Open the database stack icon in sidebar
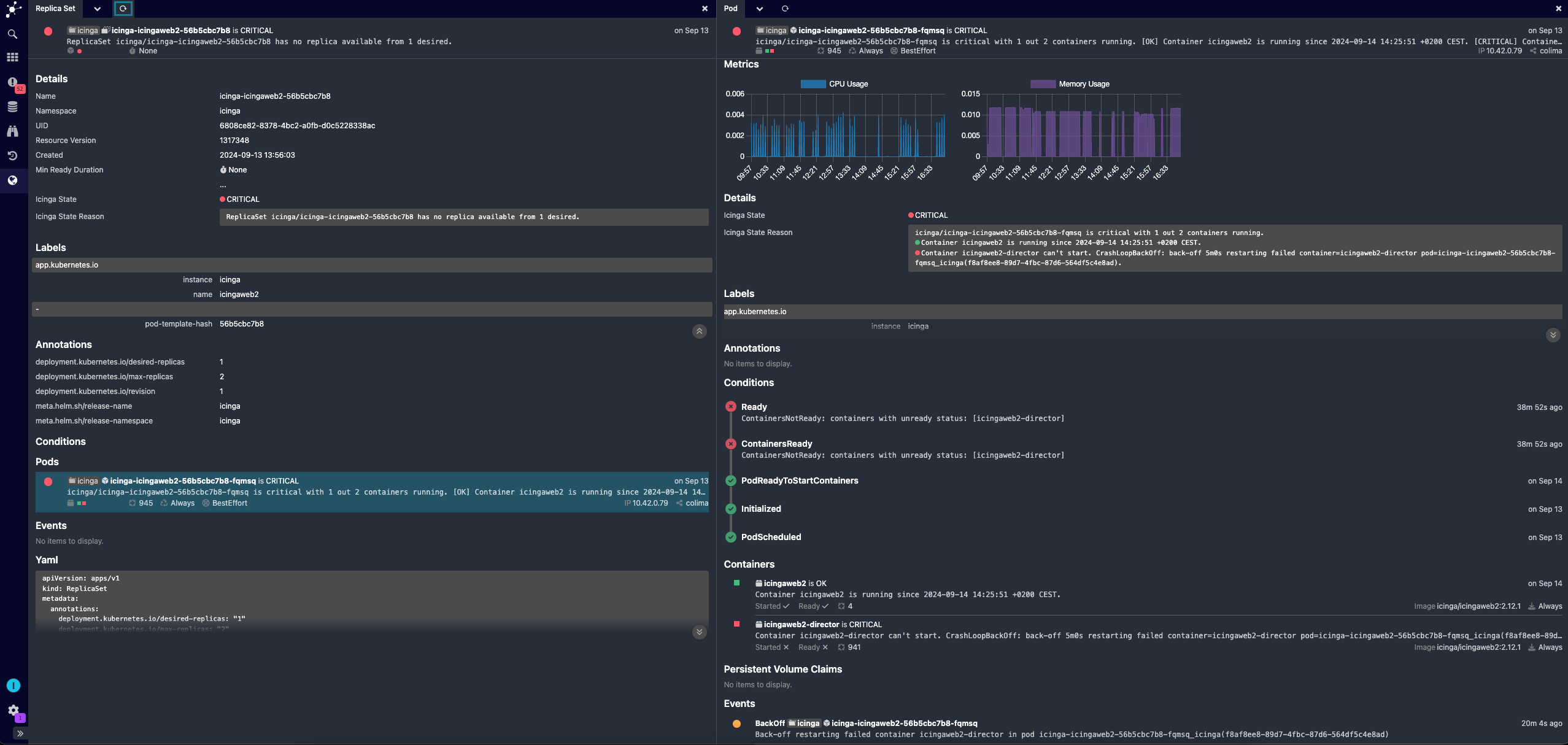The height and width of the screenshot is (745, 1568). click(x=12, y=107)
